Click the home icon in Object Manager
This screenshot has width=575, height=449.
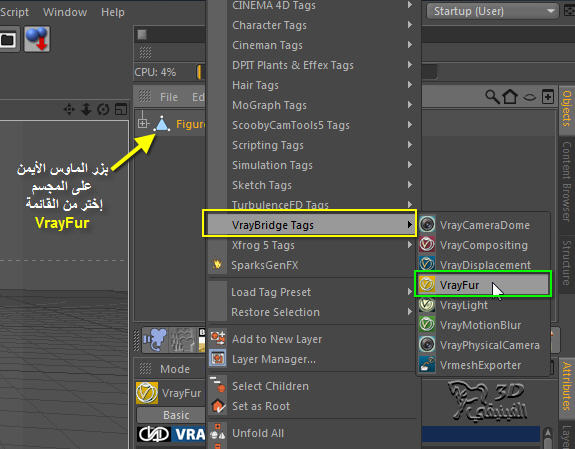click(510, 97)
